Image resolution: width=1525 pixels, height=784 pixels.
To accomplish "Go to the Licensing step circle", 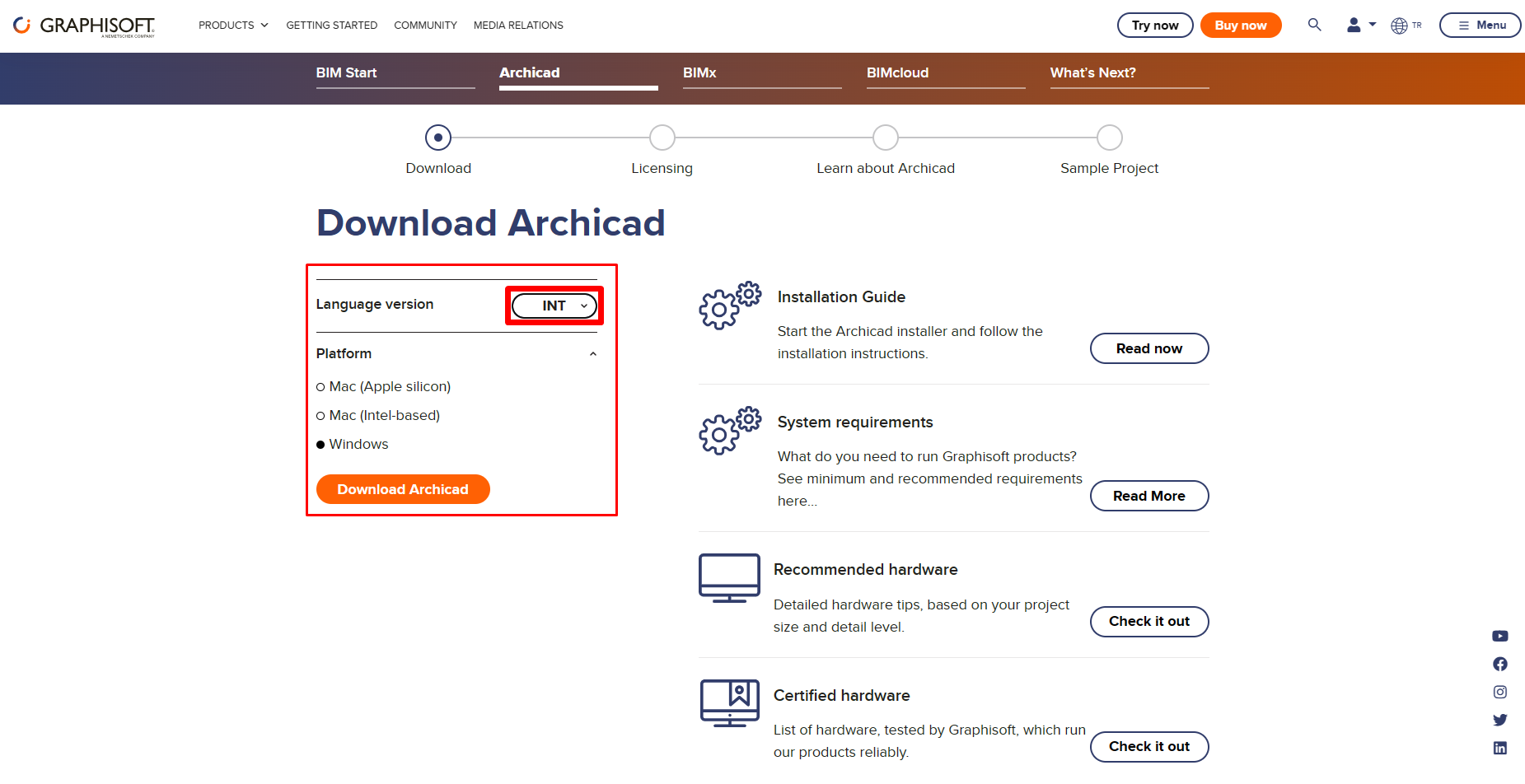I will [662, 138].
